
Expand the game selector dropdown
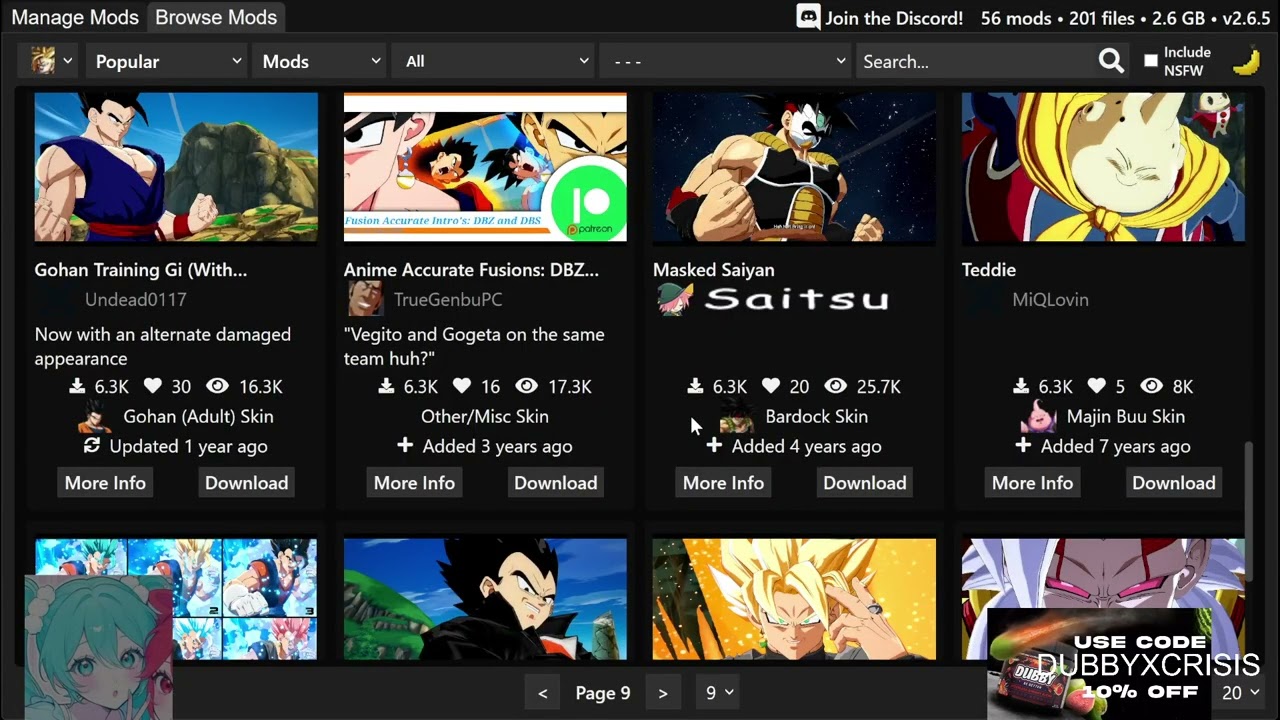49,61
